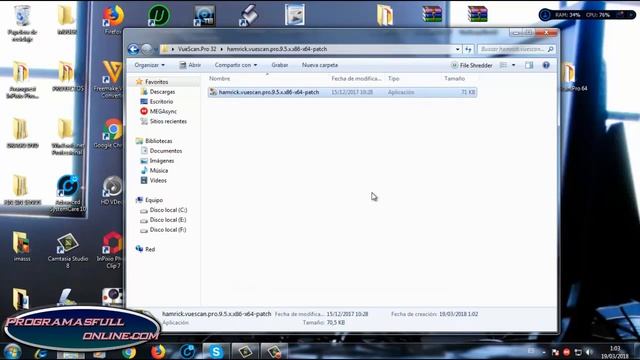640x360 pixels.
Task: Create a folder with Nueva carpeta
Action: (320, 65)
